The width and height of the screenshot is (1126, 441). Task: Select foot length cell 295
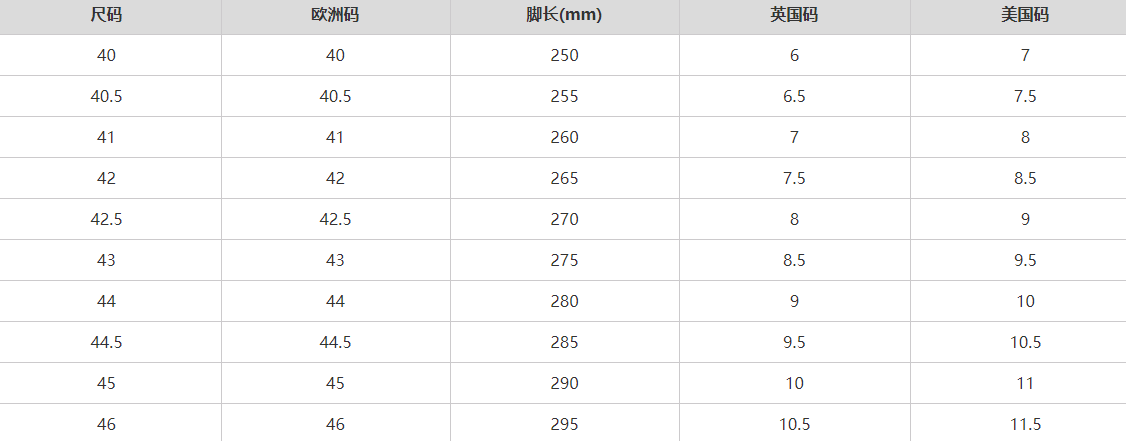coord(564,424)
